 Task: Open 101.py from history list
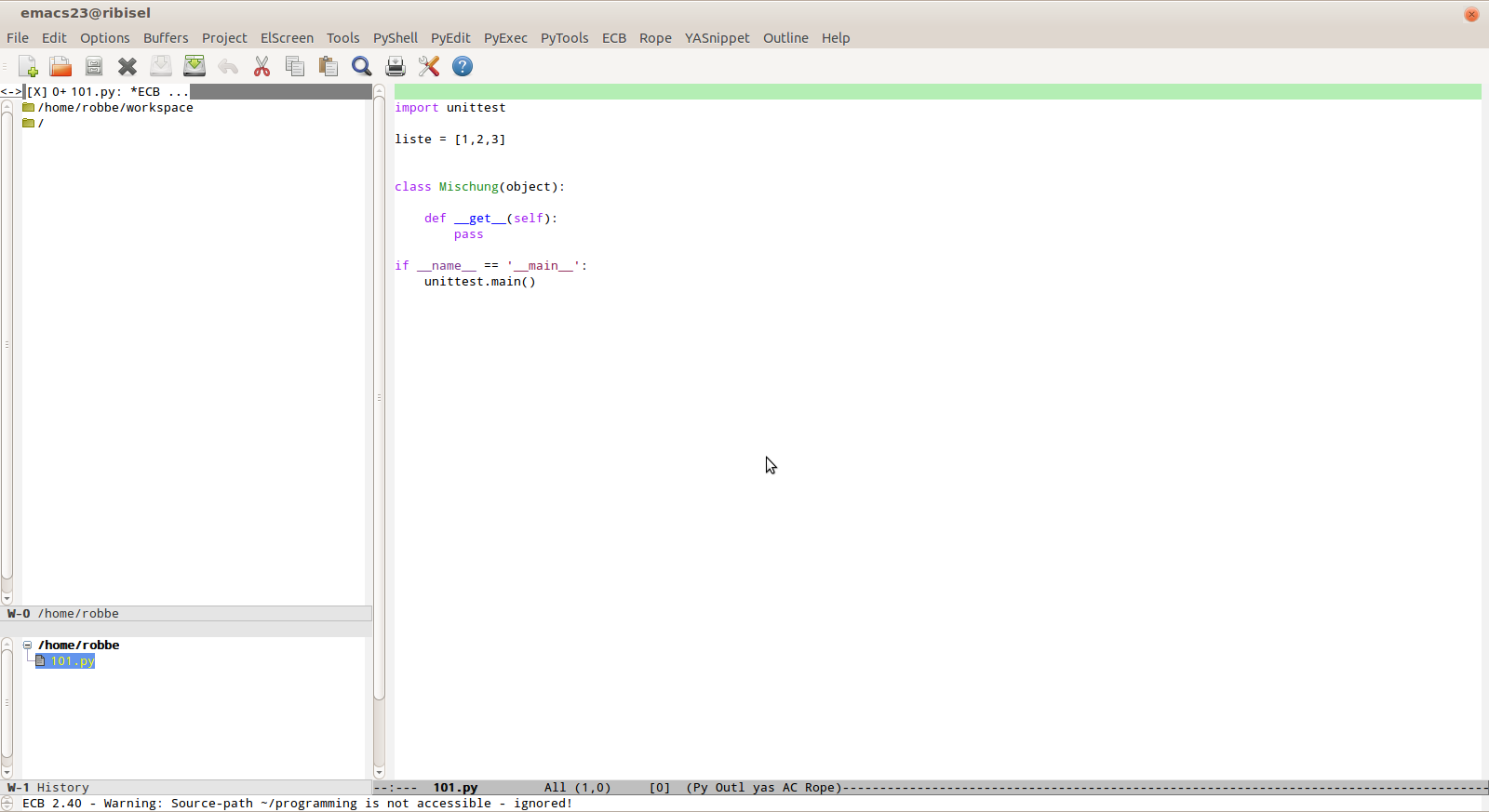click(x=73, y=661)
